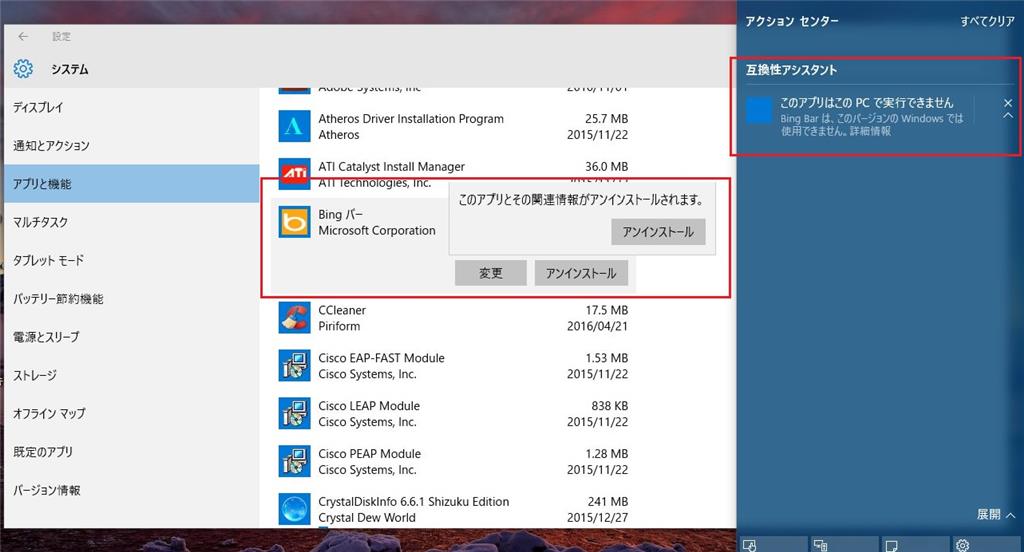Click the first quick action tile in Action Center
1024x552 pixels.
tap(772, 545)
